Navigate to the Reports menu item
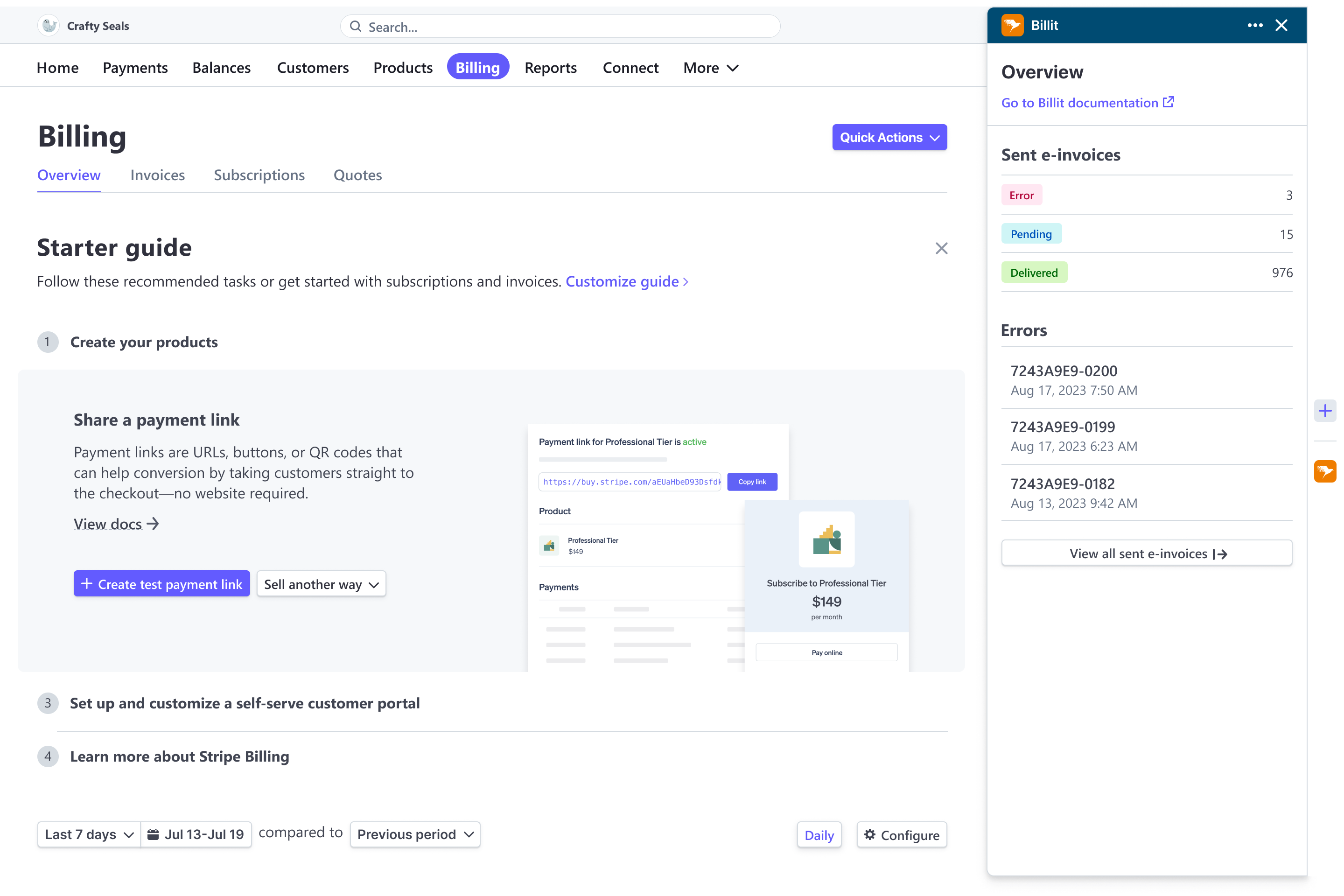1344x896 pixels. click(x=550, y=67)
